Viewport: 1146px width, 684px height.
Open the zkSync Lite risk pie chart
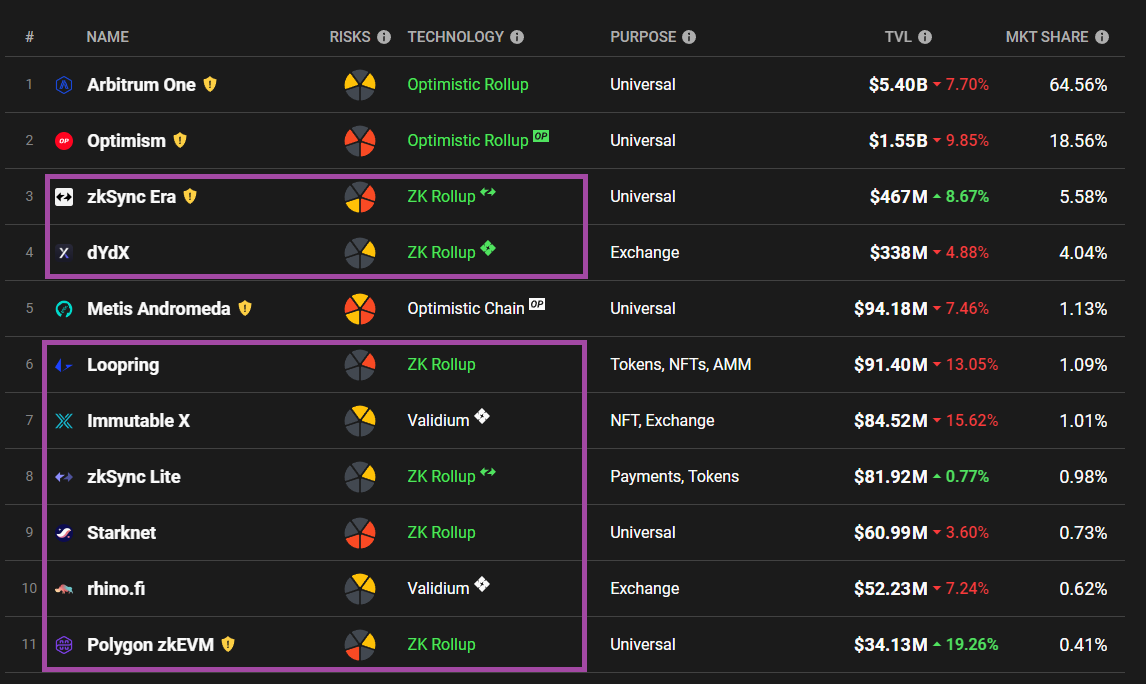click(360, 477)
